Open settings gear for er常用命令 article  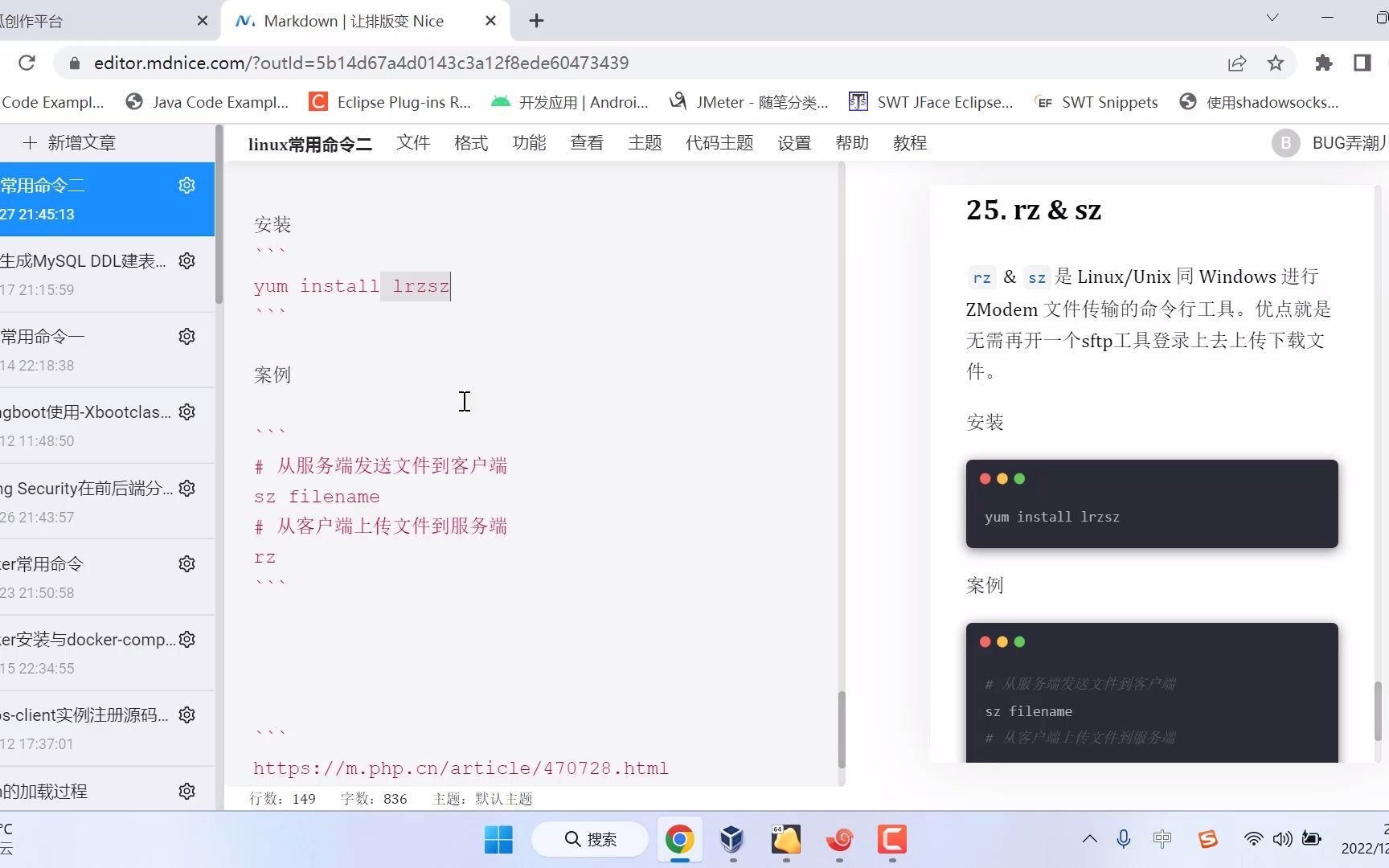click(x=186, y=563)
